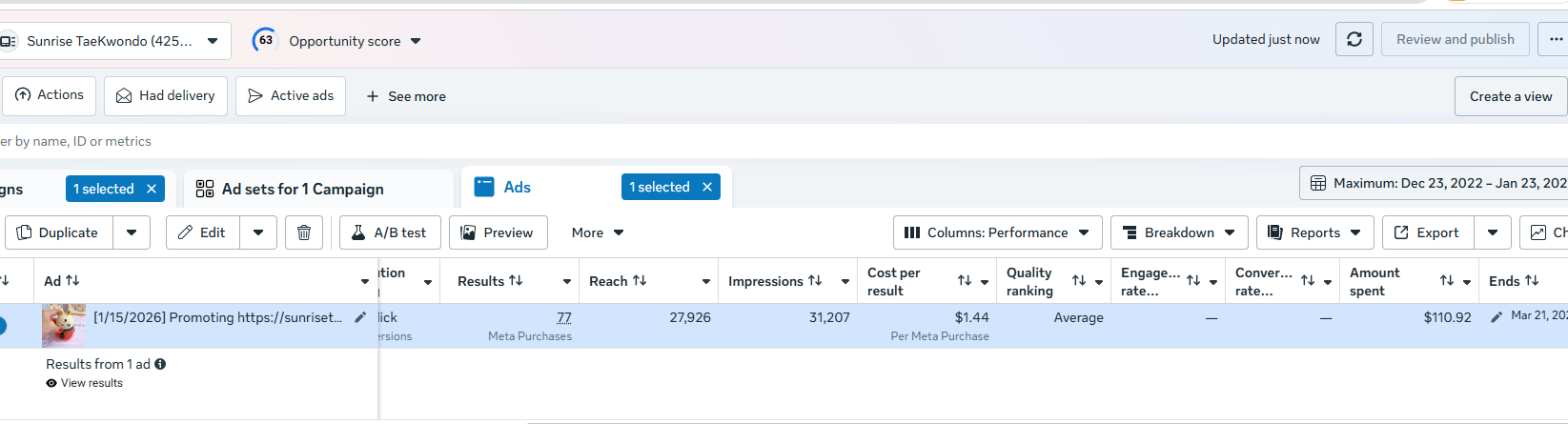Select the Ads tab
1568x424 pixels.
point(517,188)
